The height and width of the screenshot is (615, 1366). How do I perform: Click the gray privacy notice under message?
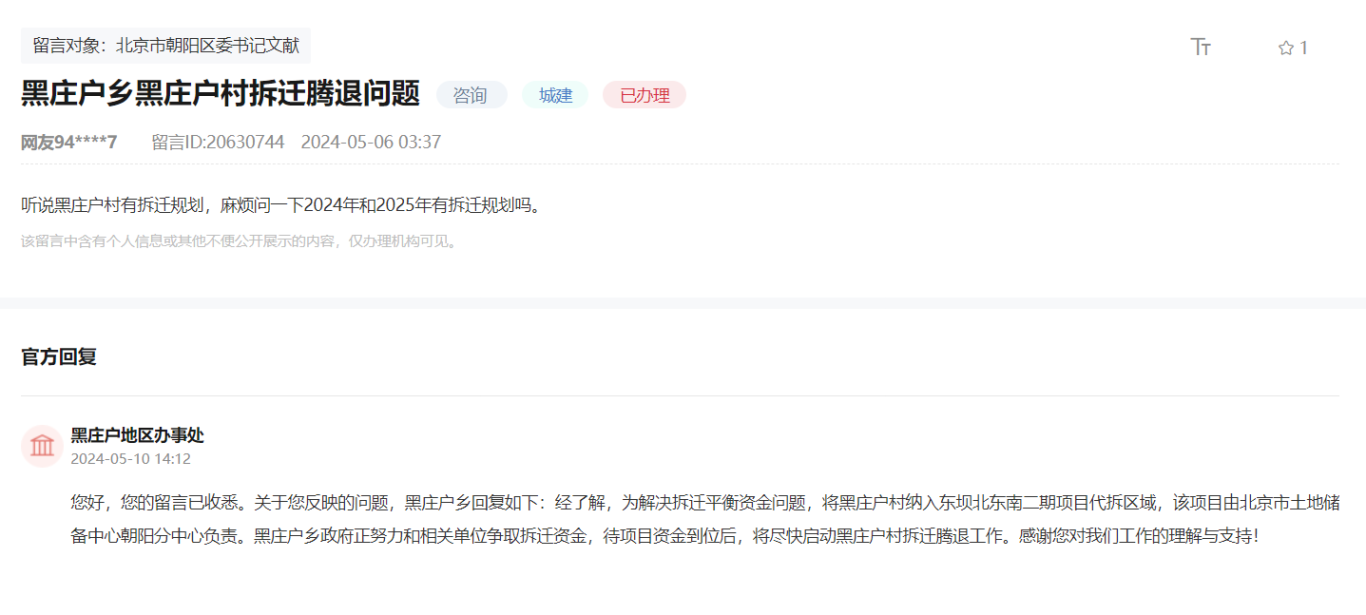tap(239, 241)
